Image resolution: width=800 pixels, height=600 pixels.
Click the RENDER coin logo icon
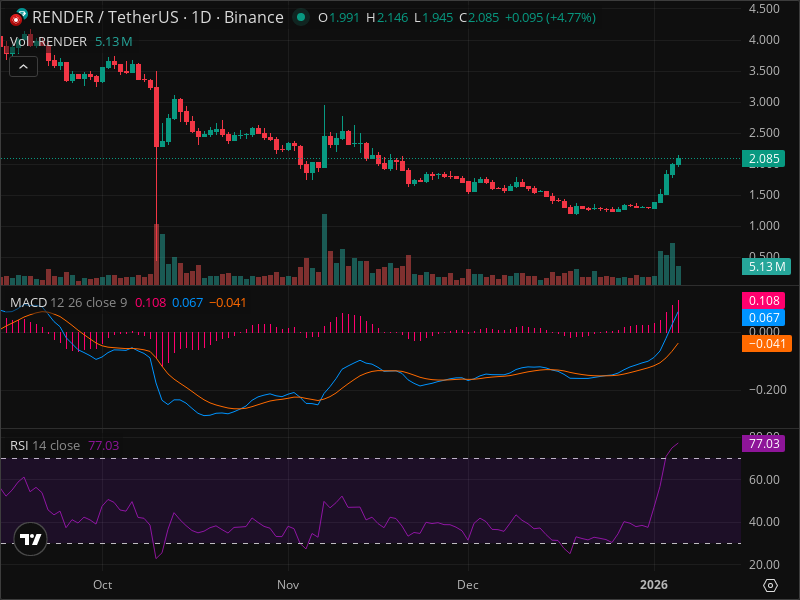19,17
